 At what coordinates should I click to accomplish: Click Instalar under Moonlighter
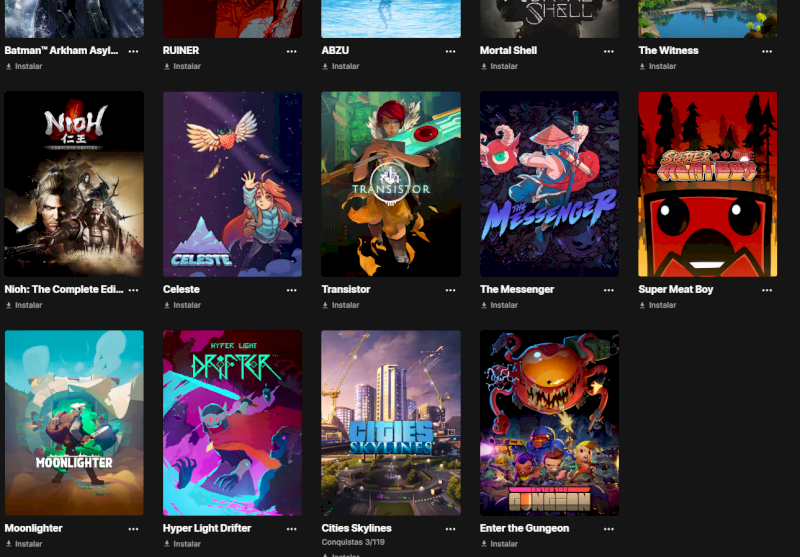point(24,544)
